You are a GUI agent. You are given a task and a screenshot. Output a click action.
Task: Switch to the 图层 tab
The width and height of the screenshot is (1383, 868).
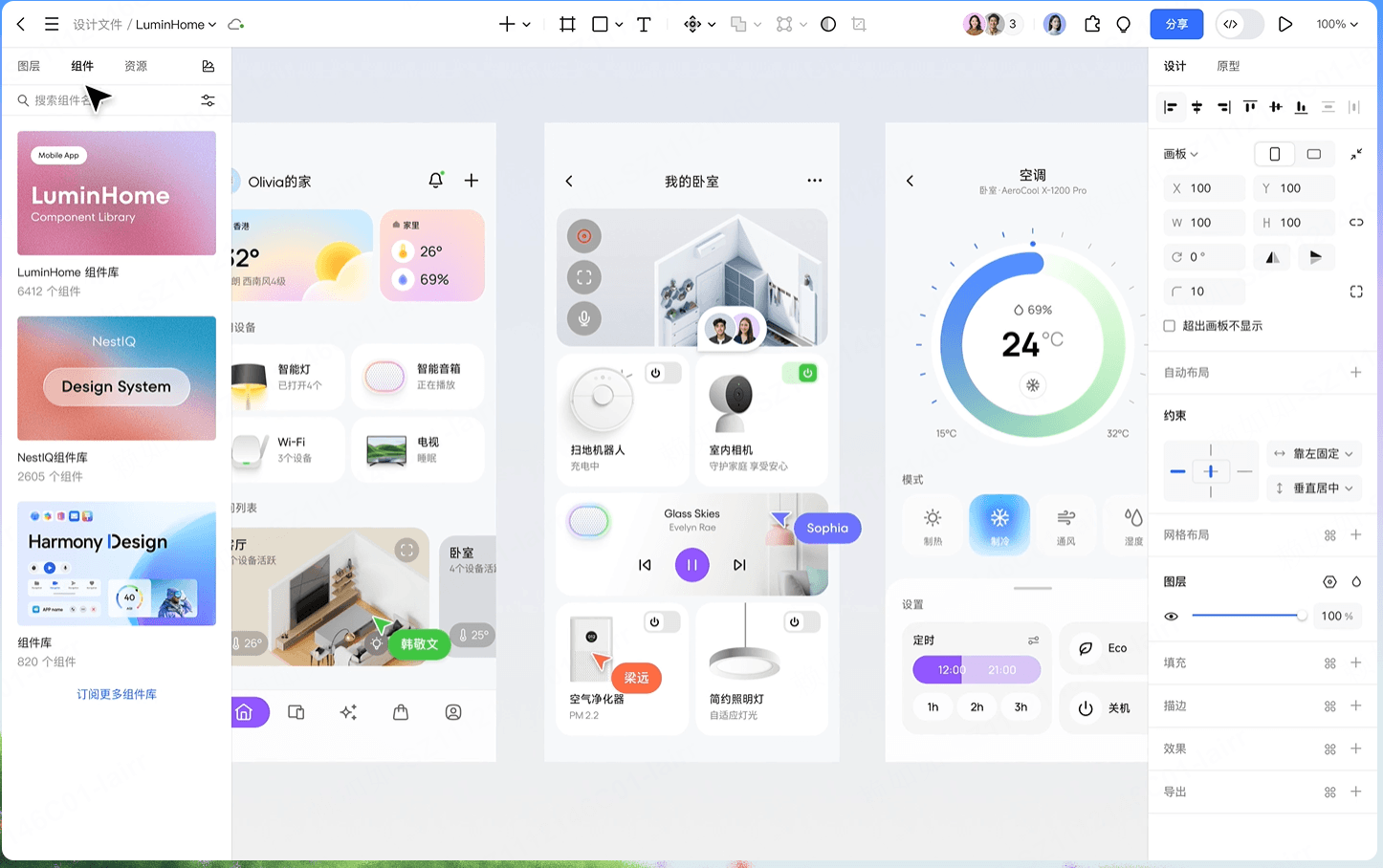[x=30, y=65]
